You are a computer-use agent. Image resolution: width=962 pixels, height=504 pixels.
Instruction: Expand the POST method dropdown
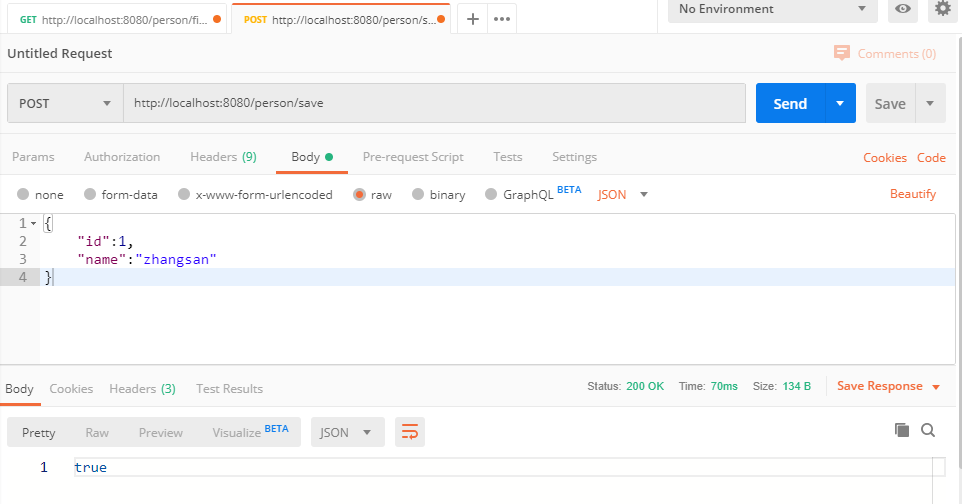(65, 103)
